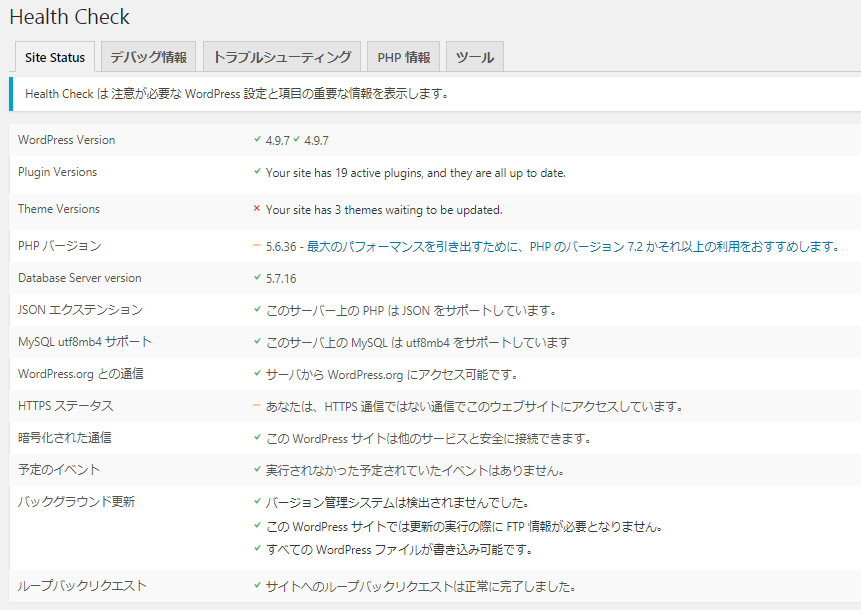The height and width of the screenshot is (610, 861).
Task: Click the red X beside Theme Versions status
Action: pyautogui.click(x=256, y=209)
